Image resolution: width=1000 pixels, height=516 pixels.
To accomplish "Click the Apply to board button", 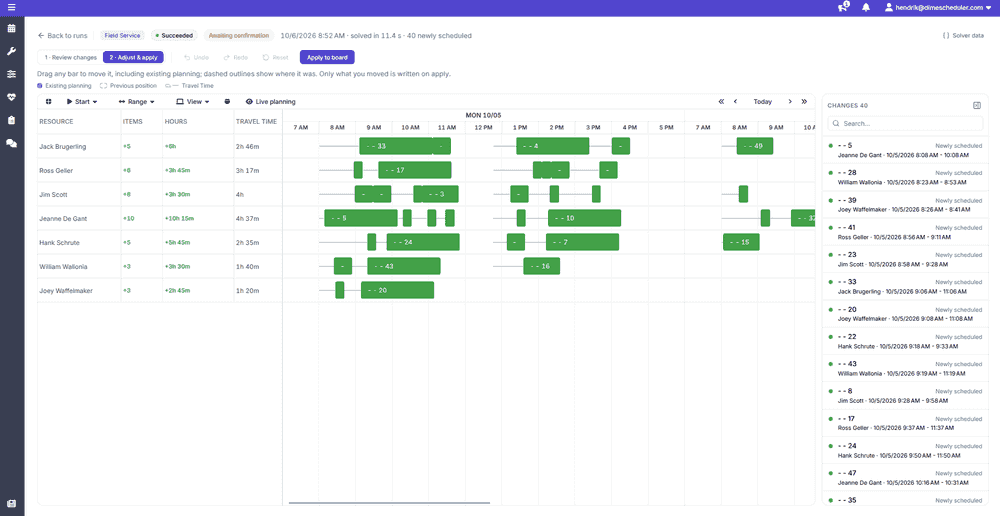I will click(x=327, y=57).
